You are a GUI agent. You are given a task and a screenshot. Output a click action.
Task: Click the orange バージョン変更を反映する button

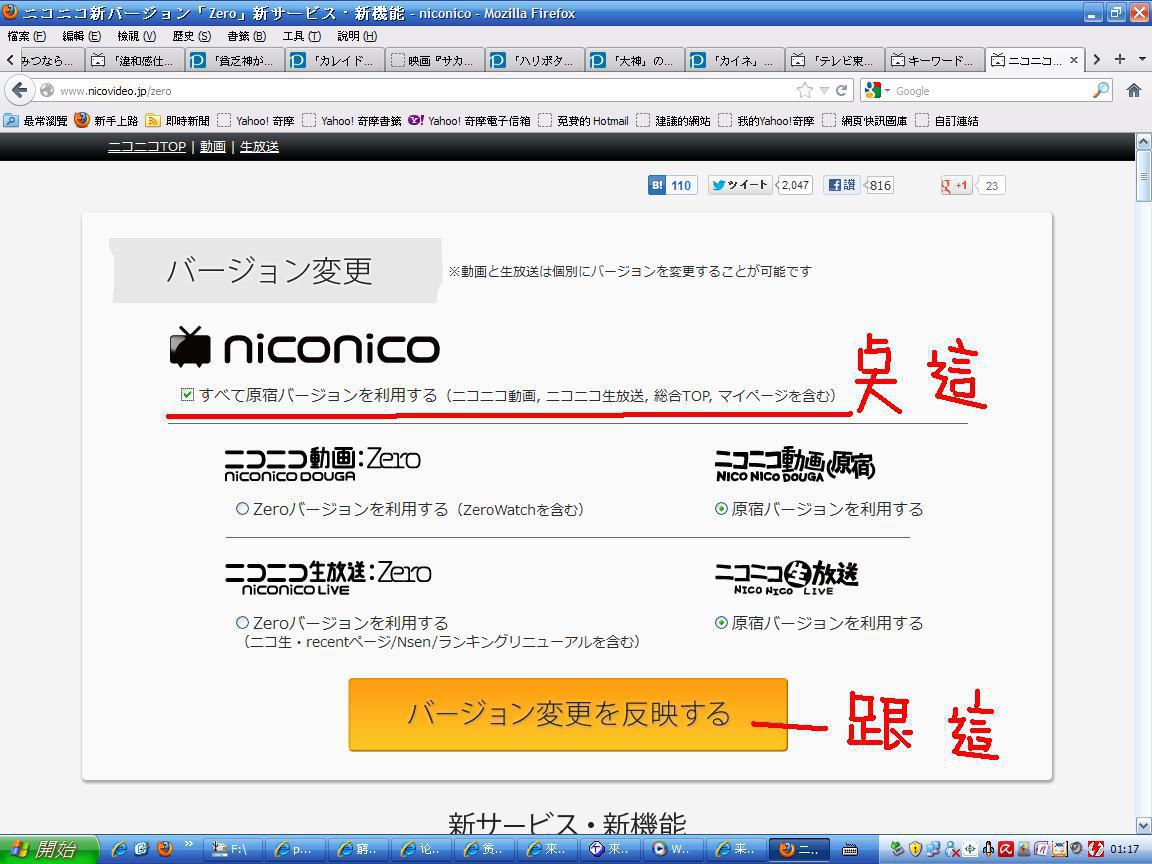point(567,714)
